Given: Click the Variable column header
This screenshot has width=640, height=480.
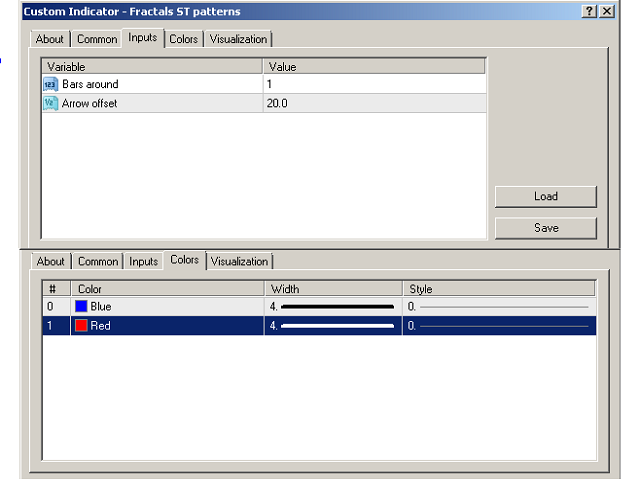Looking at the screenshot, I should (x=152, y=66).
